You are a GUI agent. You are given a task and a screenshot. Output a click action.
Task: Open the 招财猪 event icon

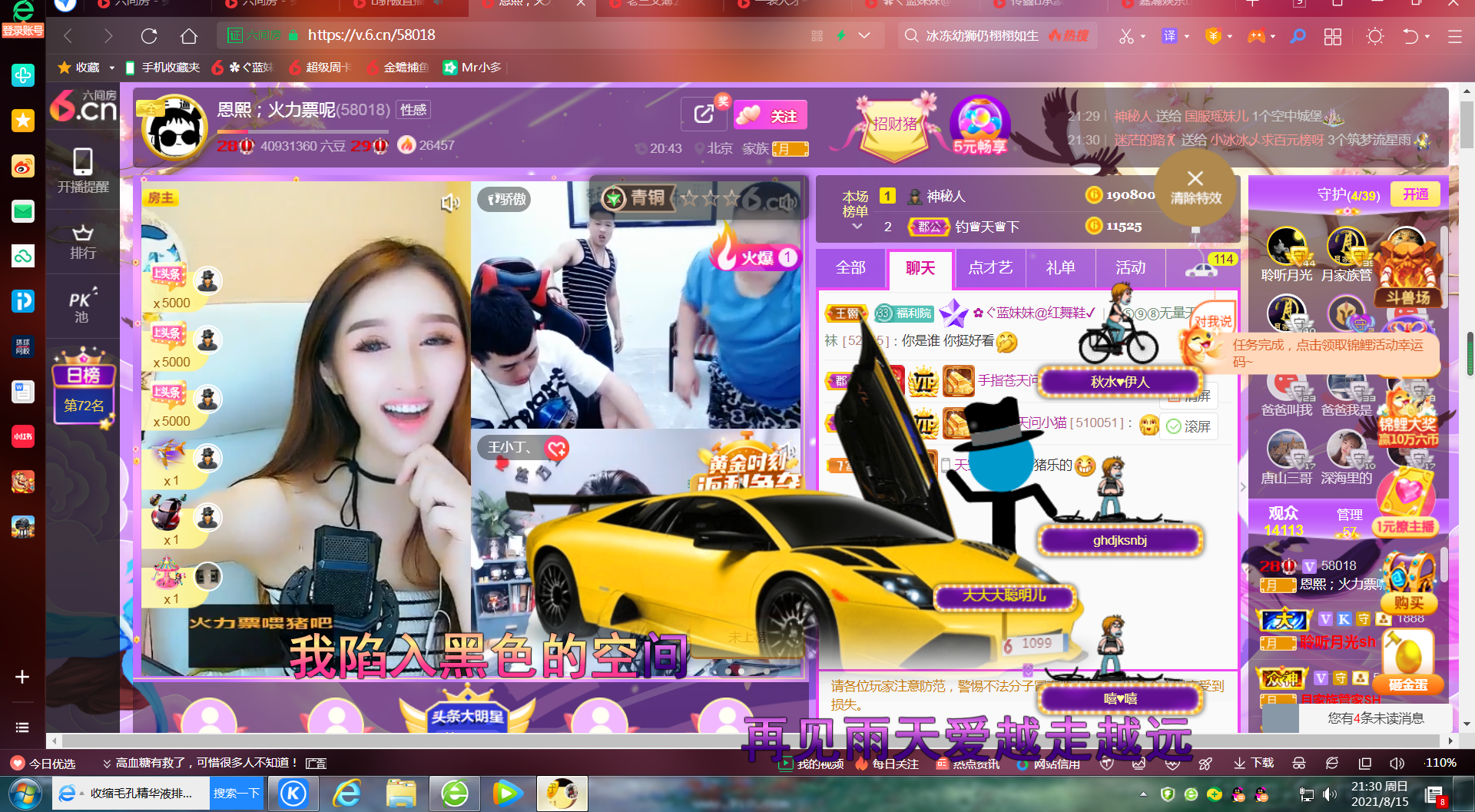tap(895, 125)
